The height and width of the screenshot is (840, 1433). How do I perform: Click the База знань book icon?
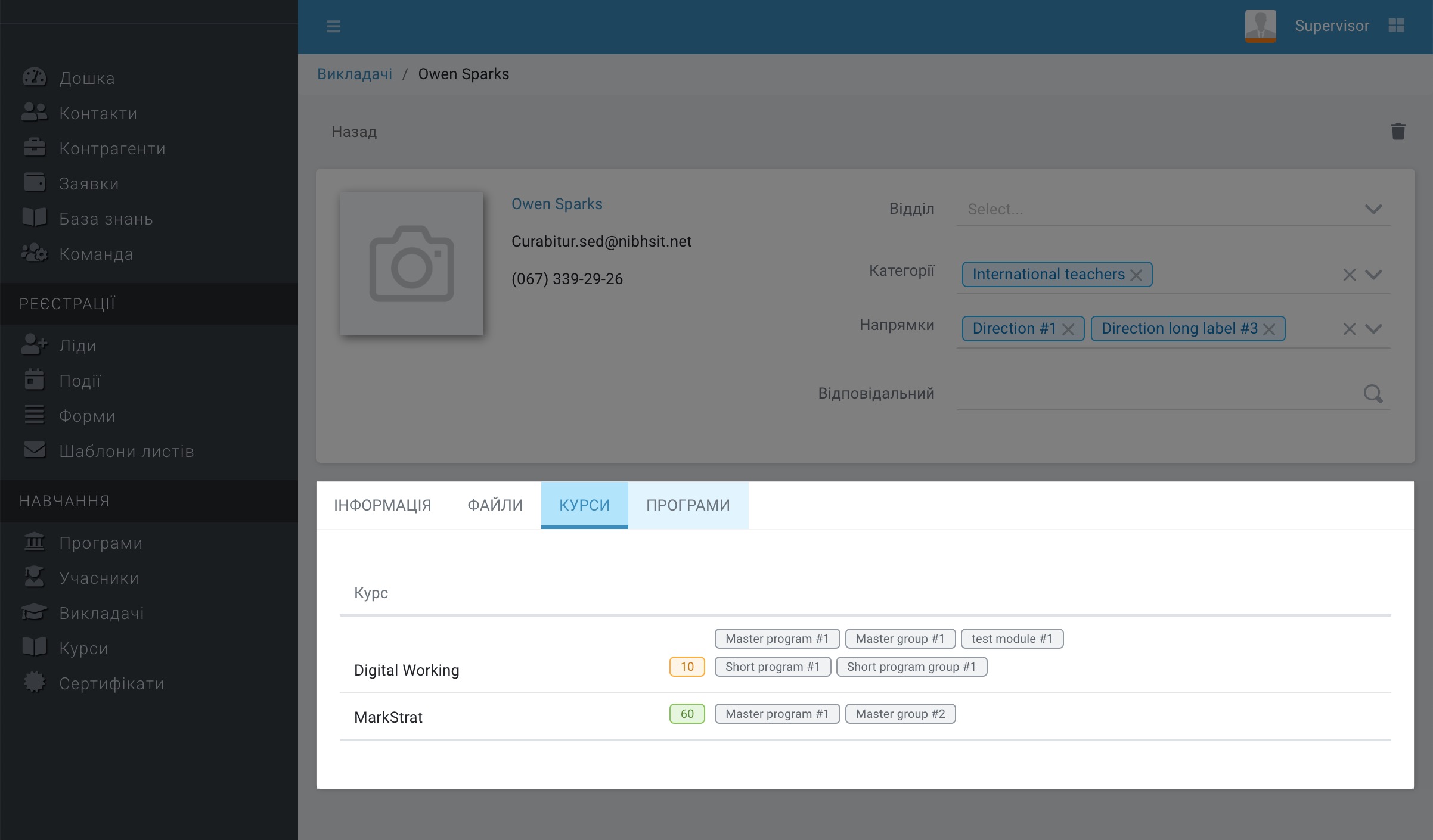pyautogui.click(x=35, y=218)
